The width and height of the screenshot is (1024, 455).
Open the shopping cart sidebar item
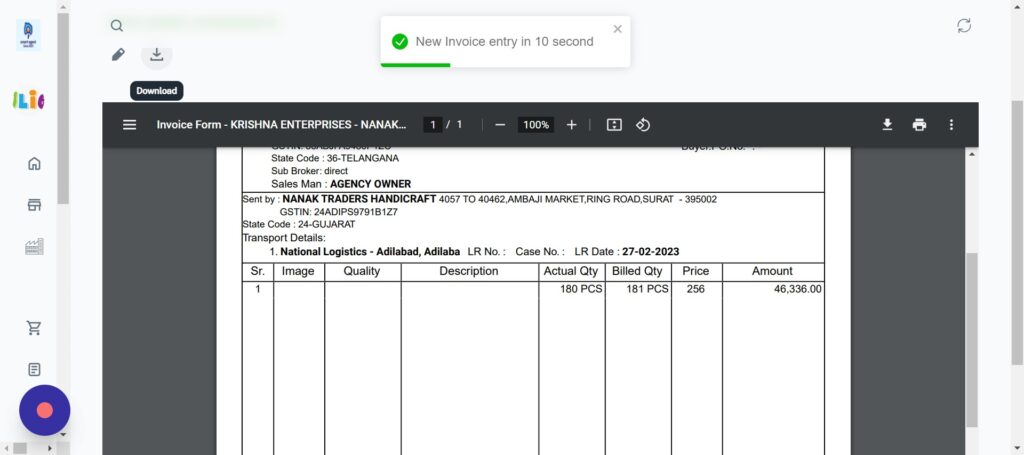click(34, 328)
